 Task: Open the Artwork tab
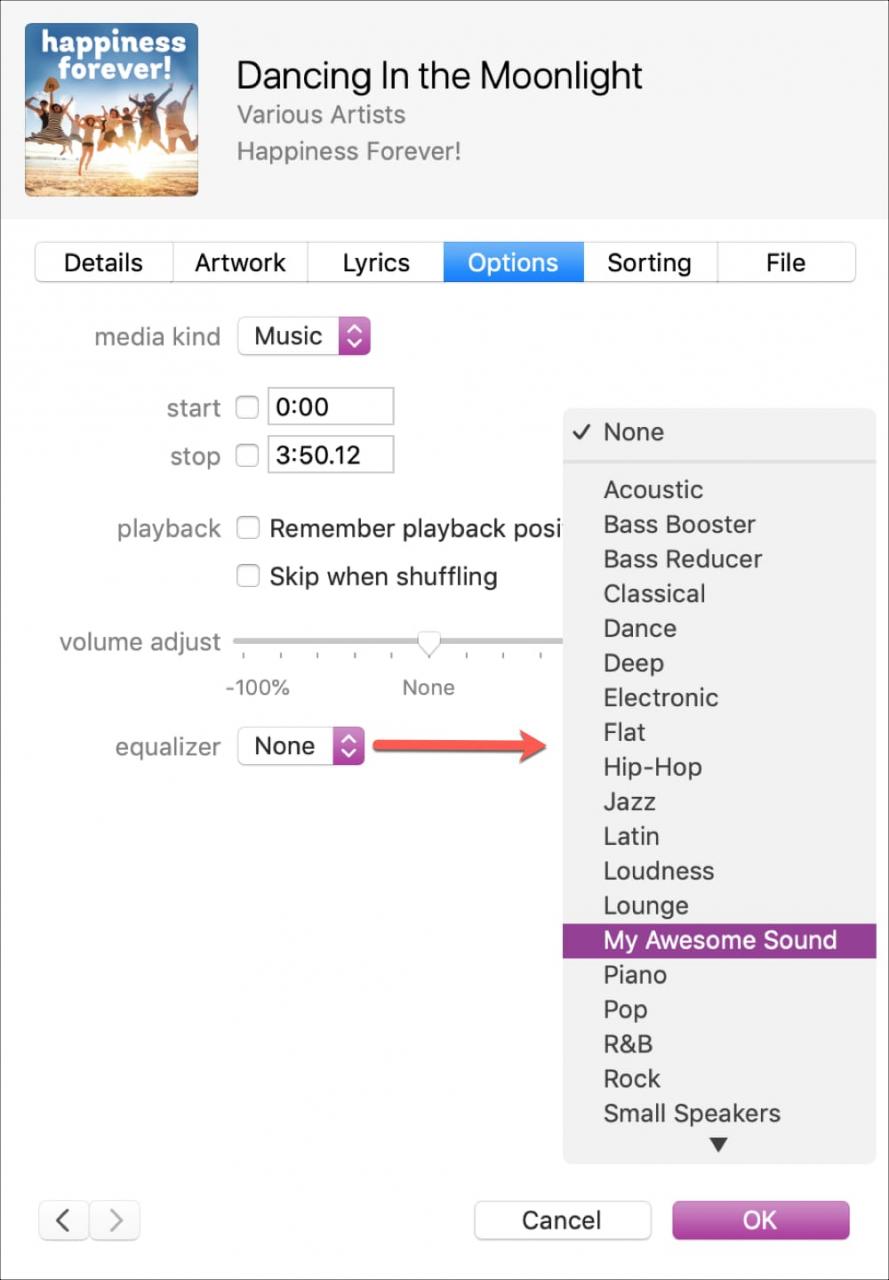click(x=240, y=262)
